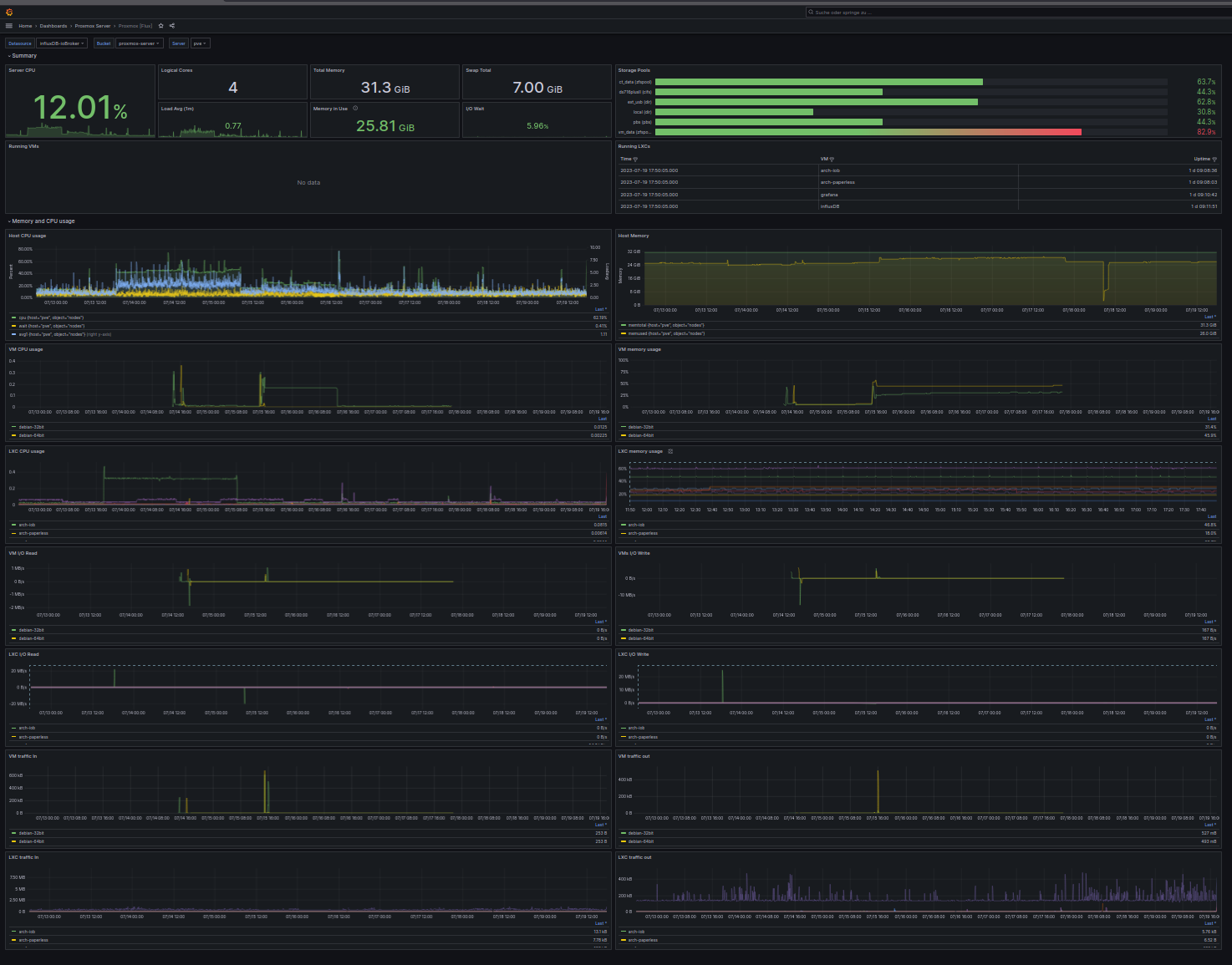Click the 5.96% I/O Wait value
Image resolution: width=1232 pixels, height=965 pixels.
(x=537, y=126)
